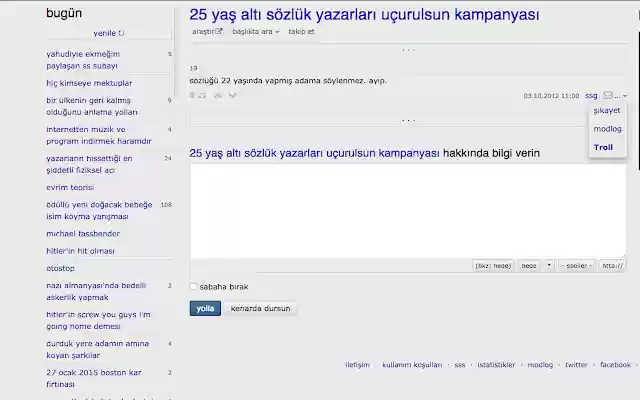Grab the text area corner handle
This screenshot has height=400, width=640.
coord(623,256)
